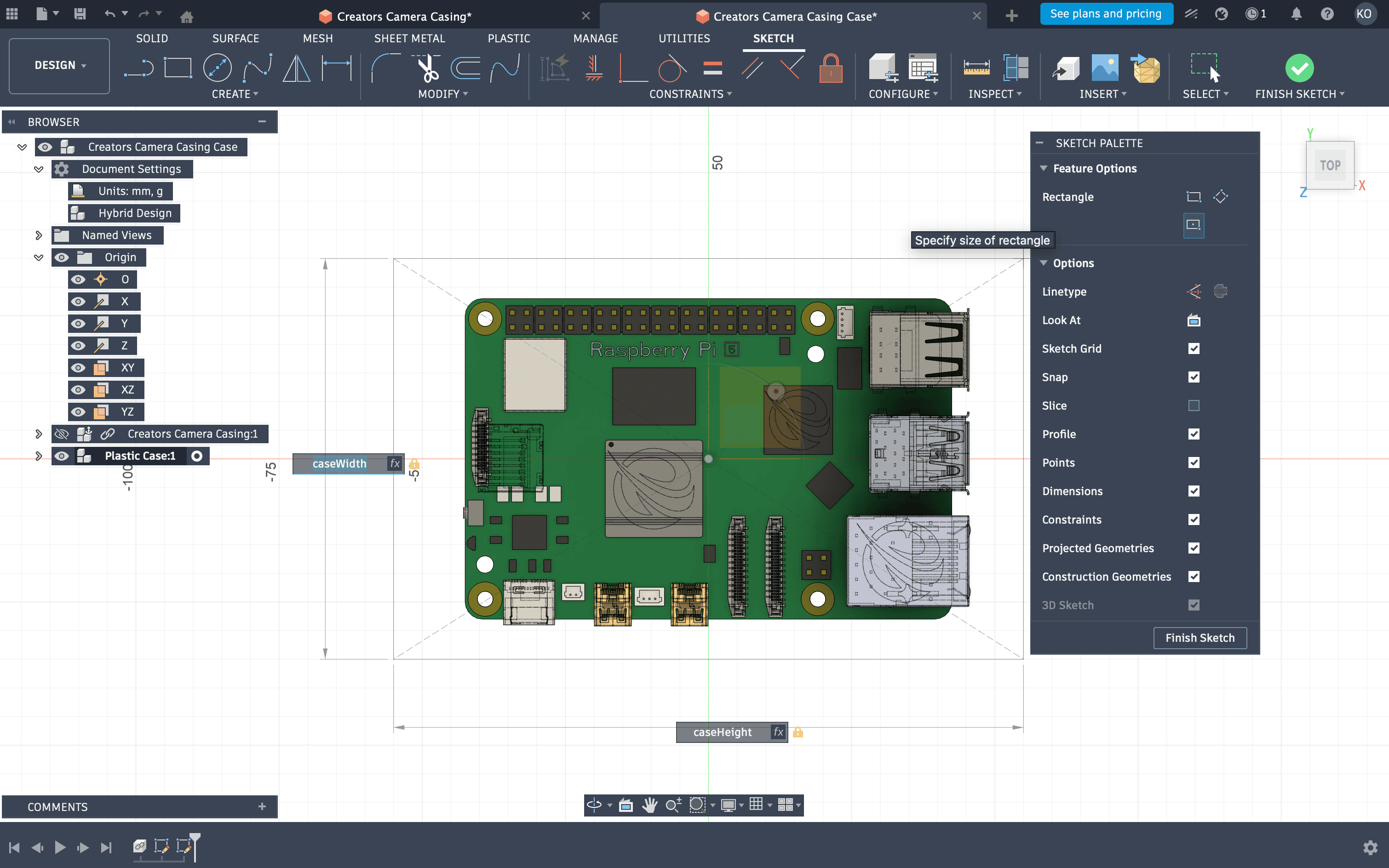Toggle the Construction linetype icon

click(x=1194, y=291)
